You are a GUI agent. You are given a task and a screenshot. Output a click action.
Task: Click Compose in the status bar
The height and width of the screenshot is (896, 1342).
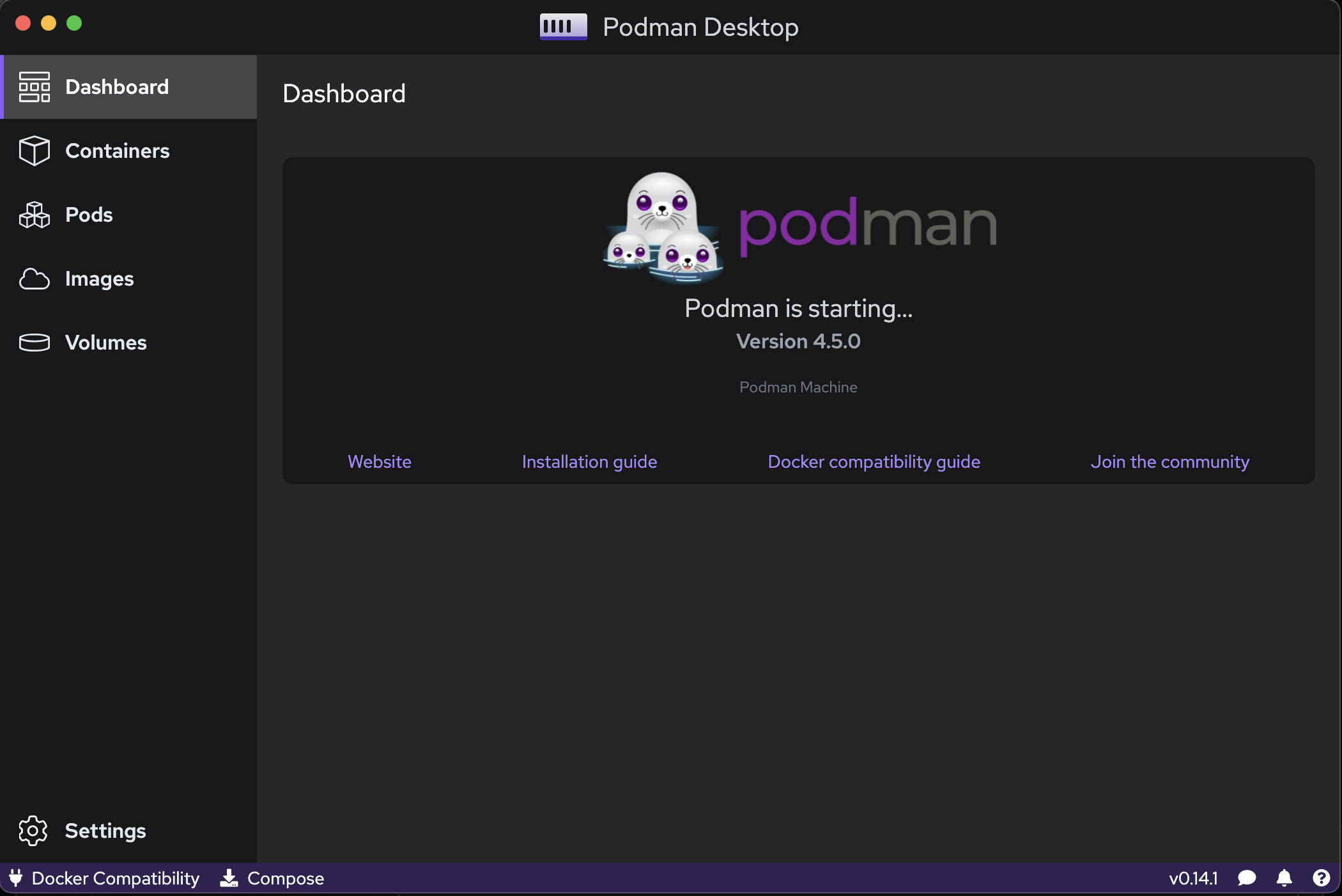272,877
